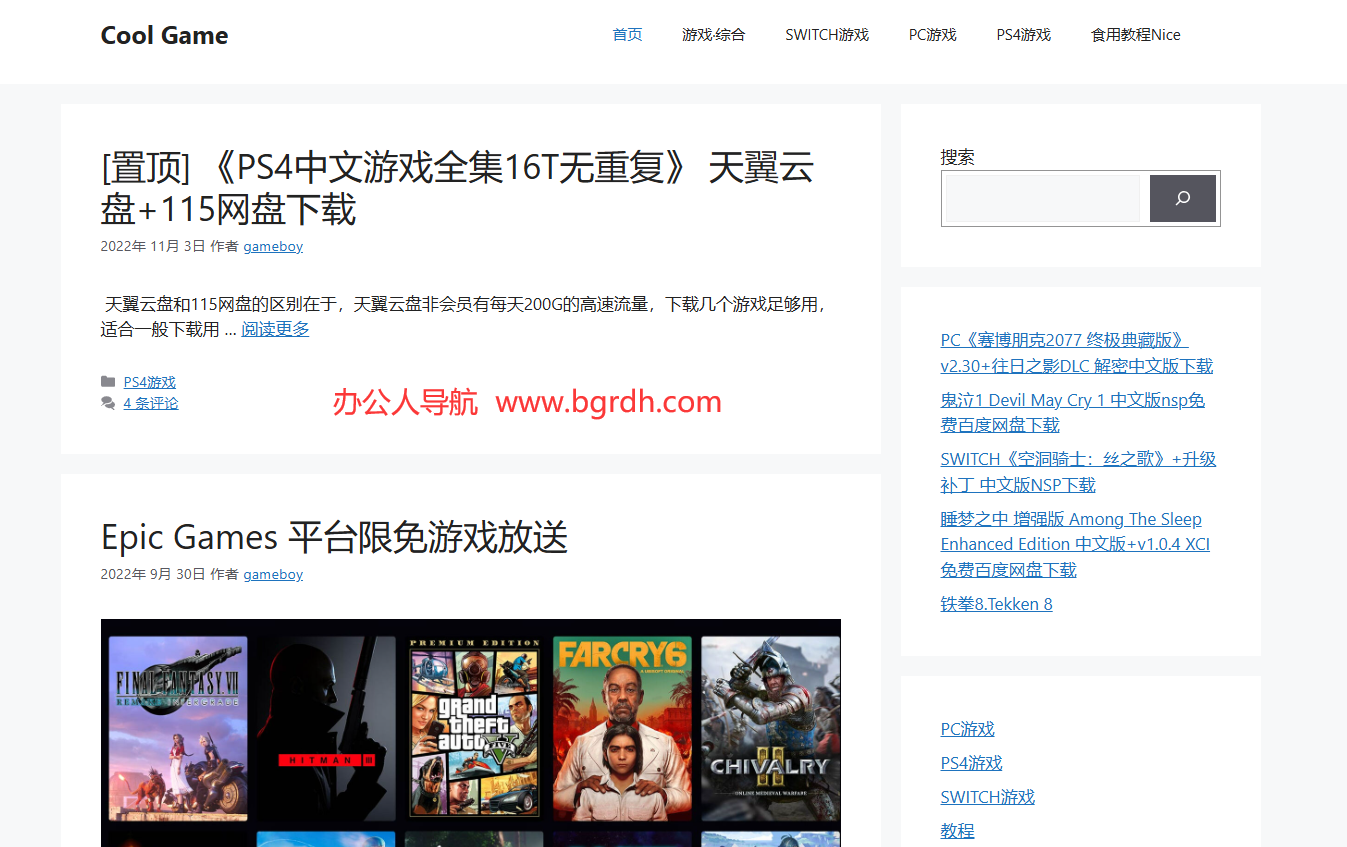Open the 赛博朋克2077 终极典藏版 sidebar link

point(1076,353)
